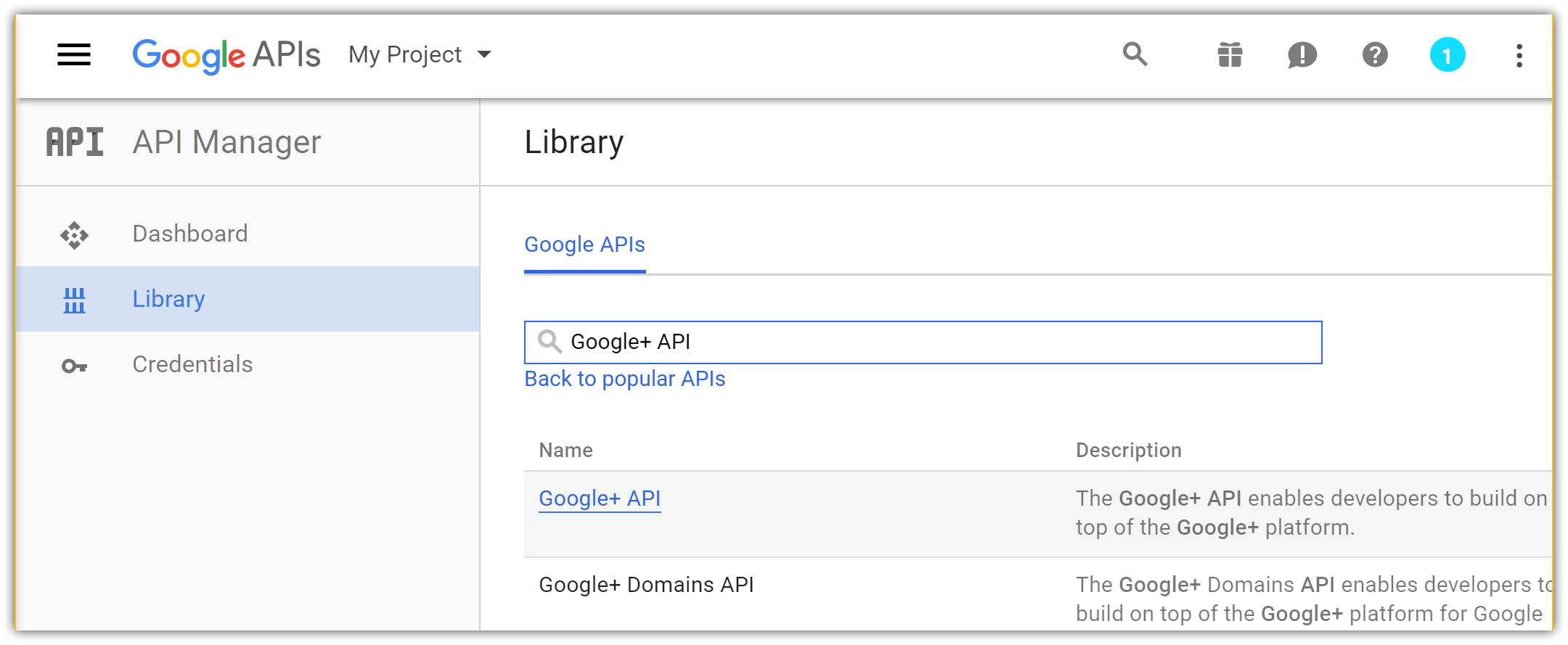
Task: Click Back to popular APIs link
Action: (x=624, y=379)
